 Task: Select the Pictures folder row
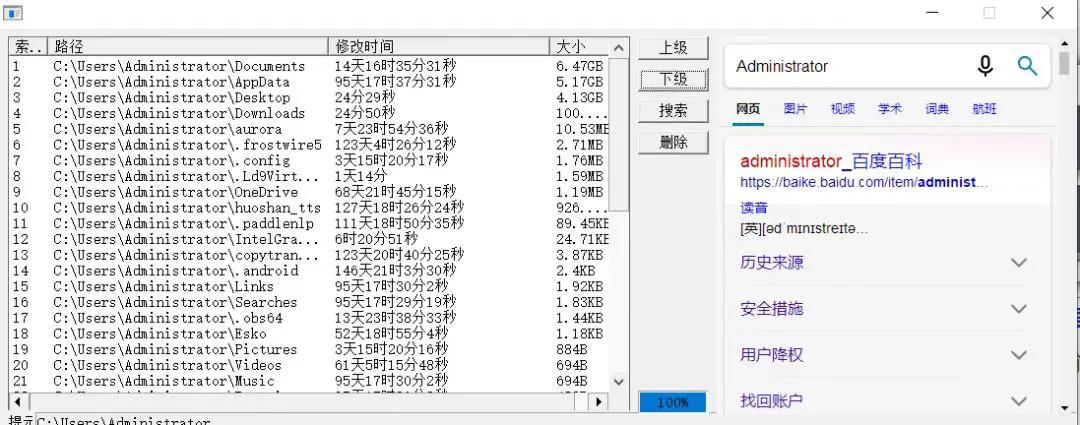pos(309,349)
